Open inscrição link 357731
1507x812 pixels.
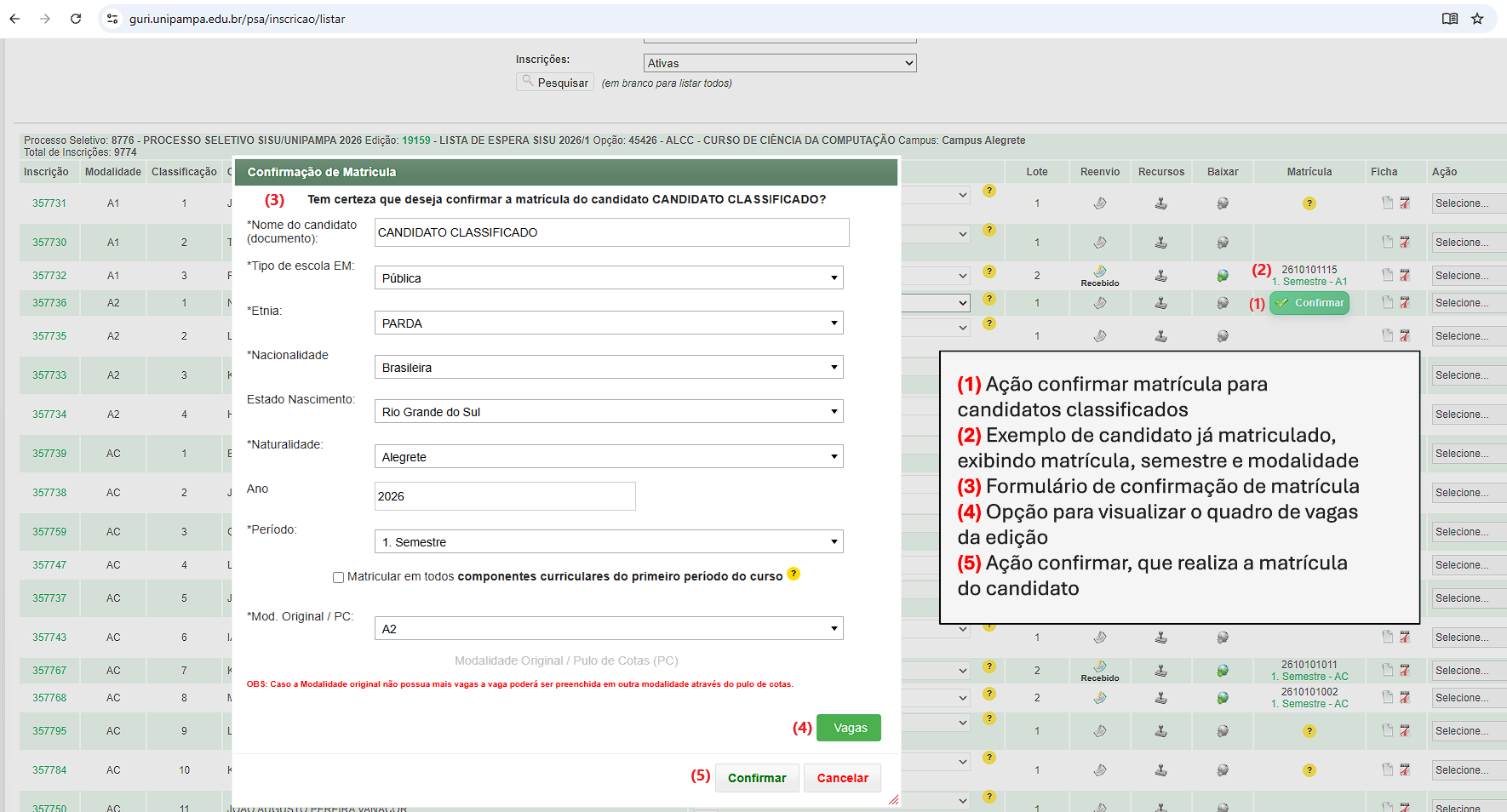pos(49,203)
